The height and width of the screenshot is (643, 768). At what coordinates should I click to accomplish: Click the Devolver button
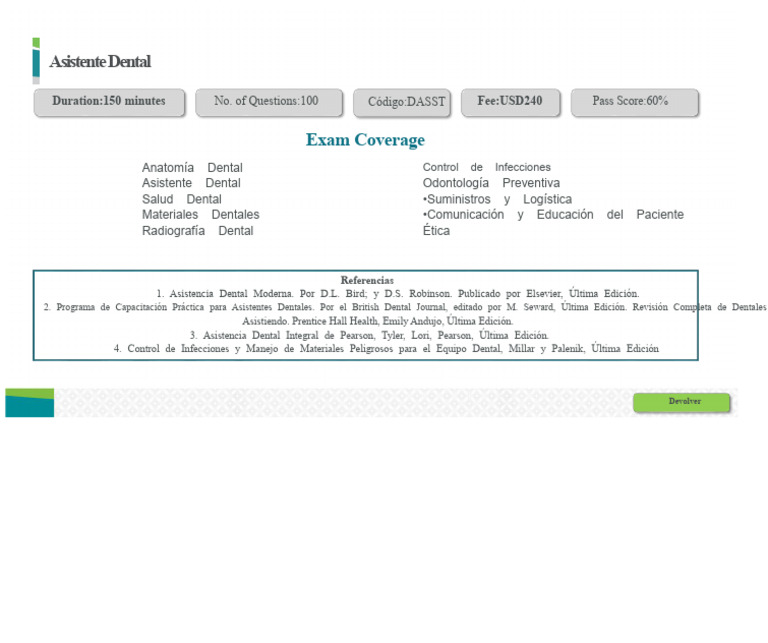pyautogui.click(x=681, y=402)
